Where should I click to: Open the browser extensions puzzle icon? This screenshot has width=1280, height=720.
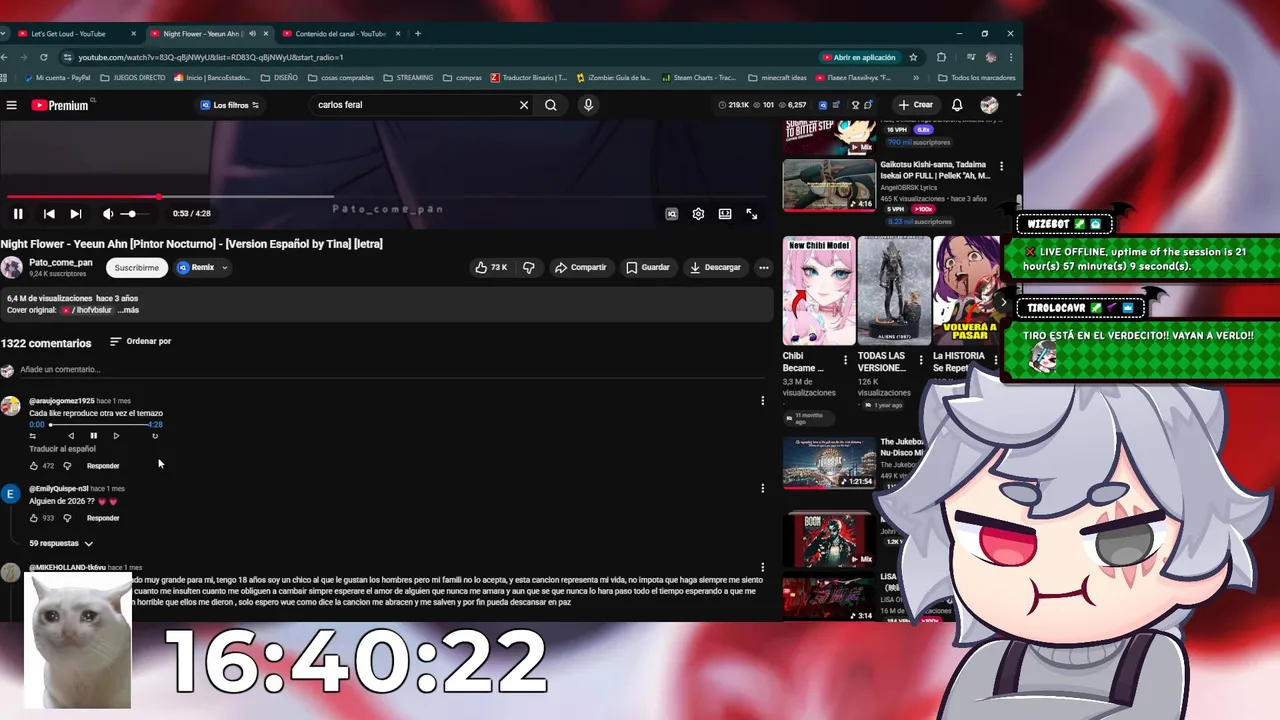941,57
